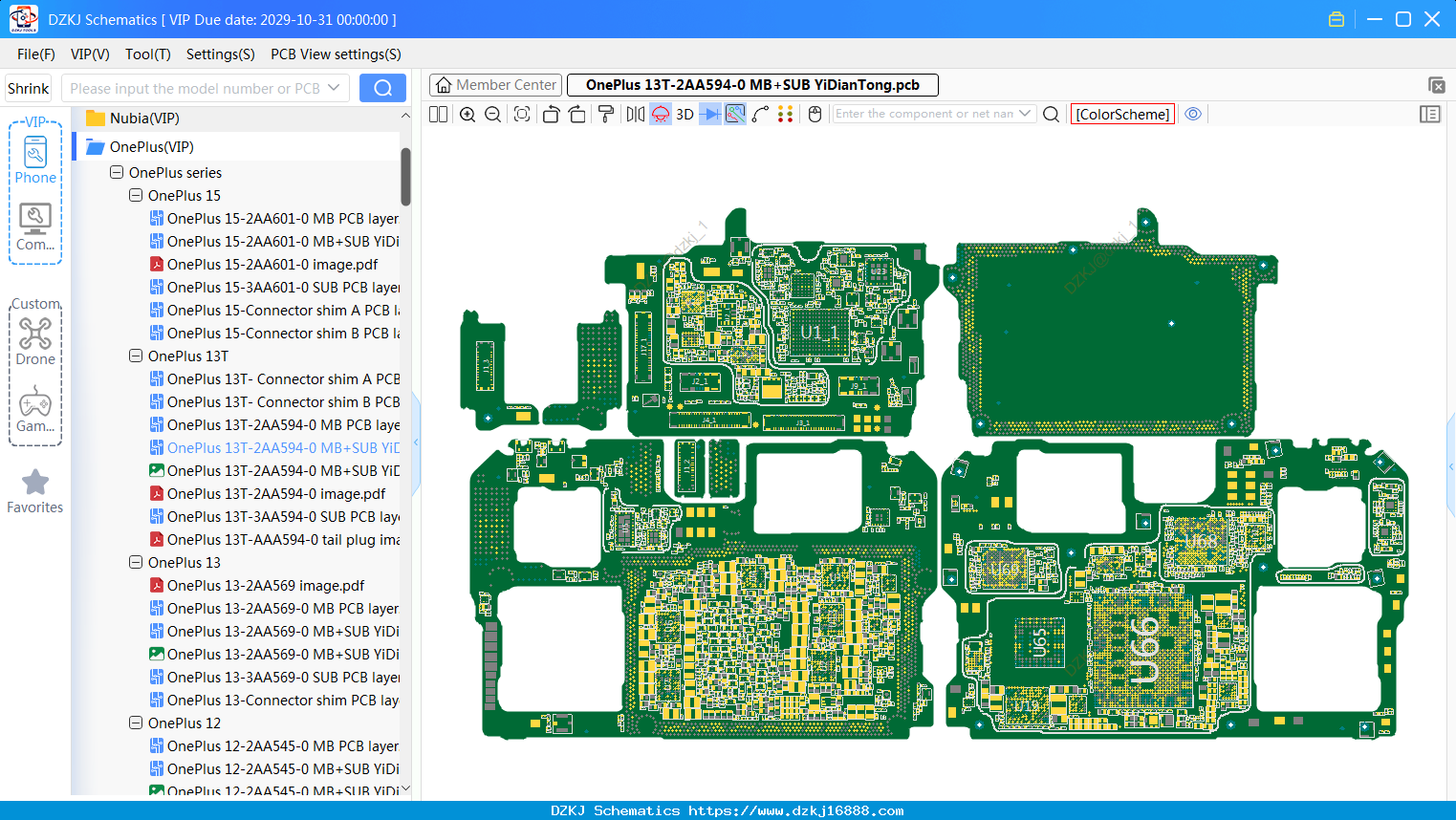Image resolution: width=1456 pixels, height=820 pixels.
Task: Click the file tree scroll-up arrow
Action: pyautogui.click(x=405, y=116)
